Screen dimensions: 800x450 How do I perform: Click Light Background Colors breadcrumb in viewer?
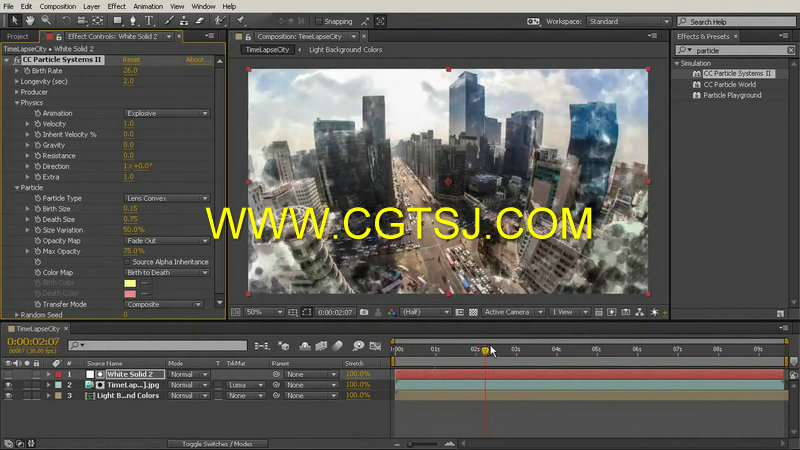point(345,49)
